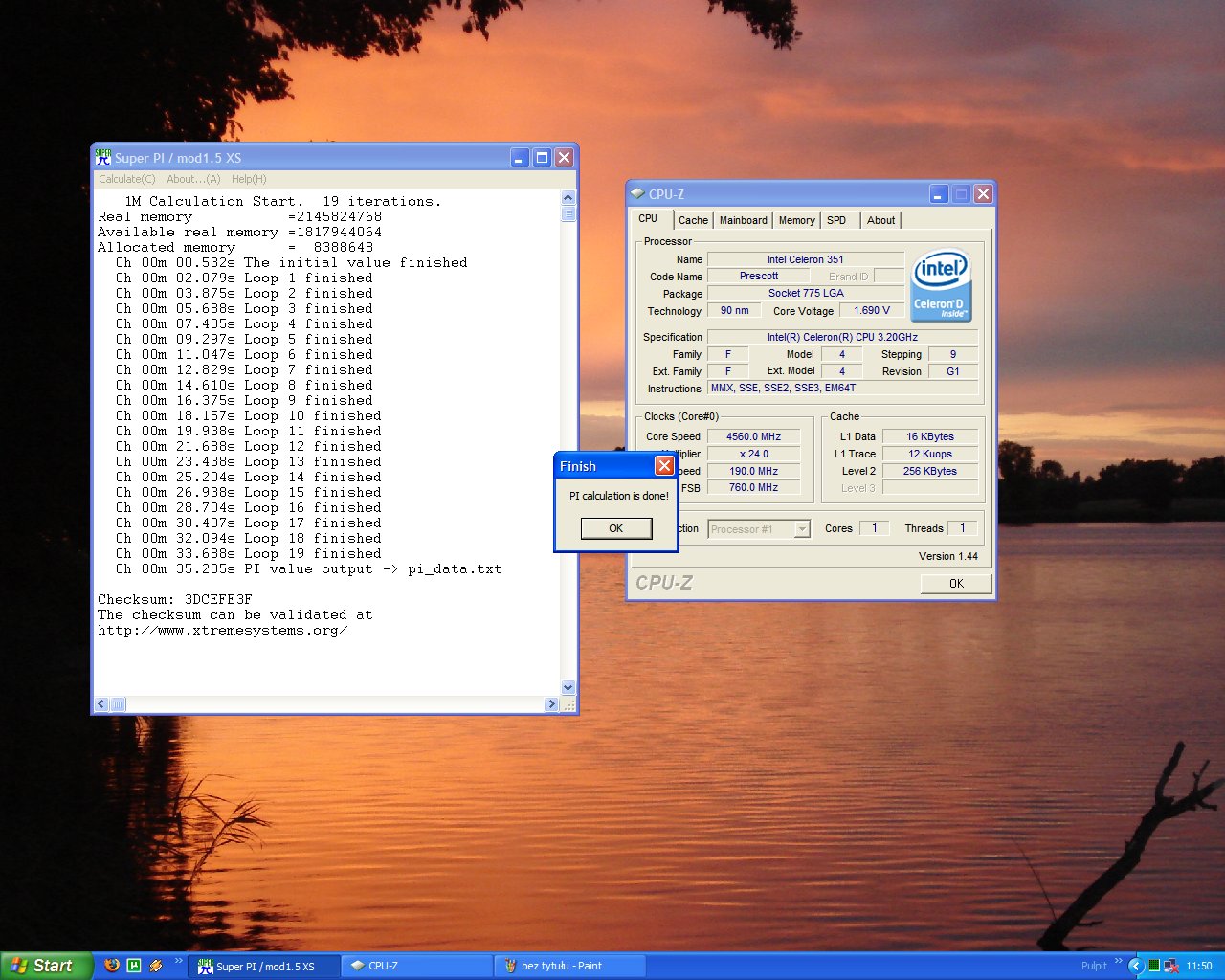Viewport: 1225px width, 980px height.
Task: Click the PI calculation is done! message
Action: coord(618,496)
